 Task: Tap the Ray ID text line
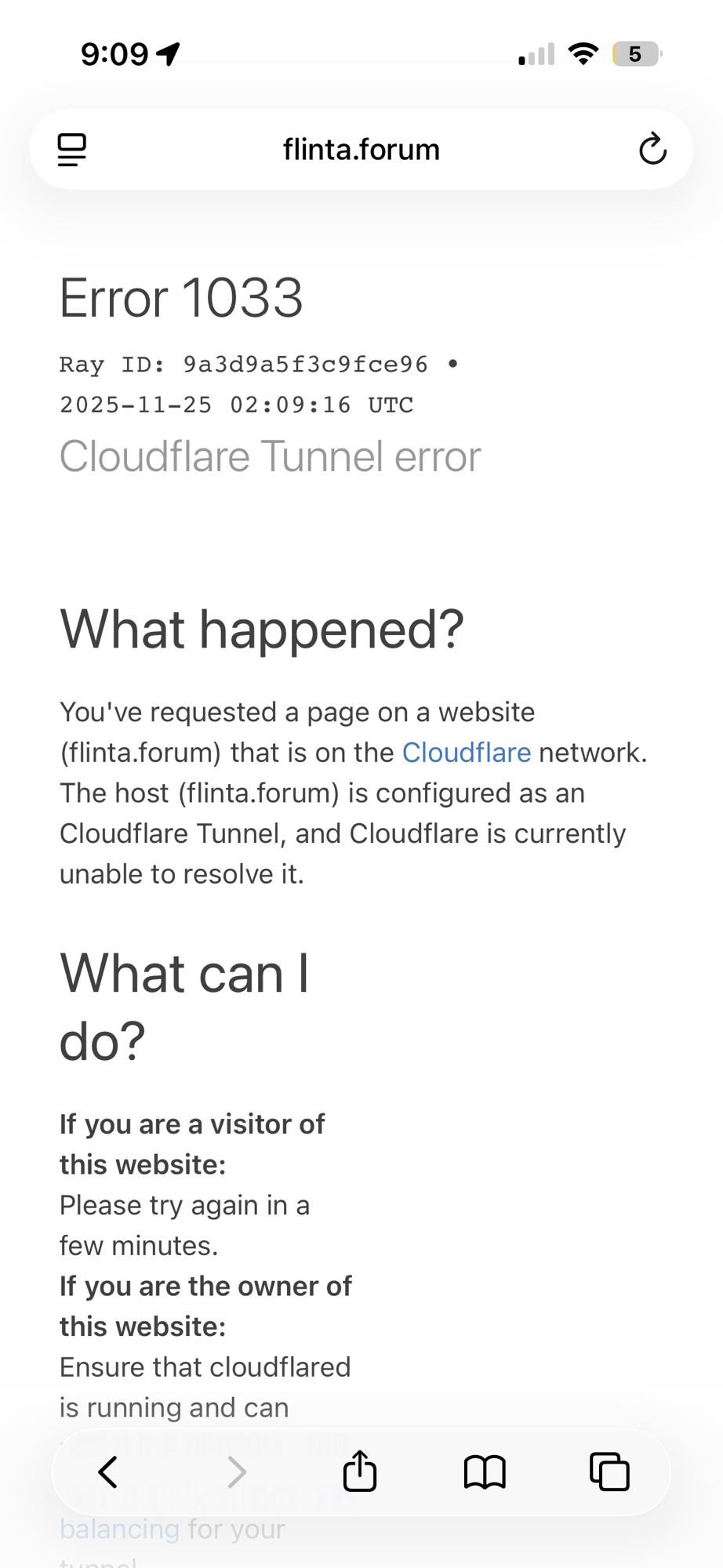[x=244, y=365]
